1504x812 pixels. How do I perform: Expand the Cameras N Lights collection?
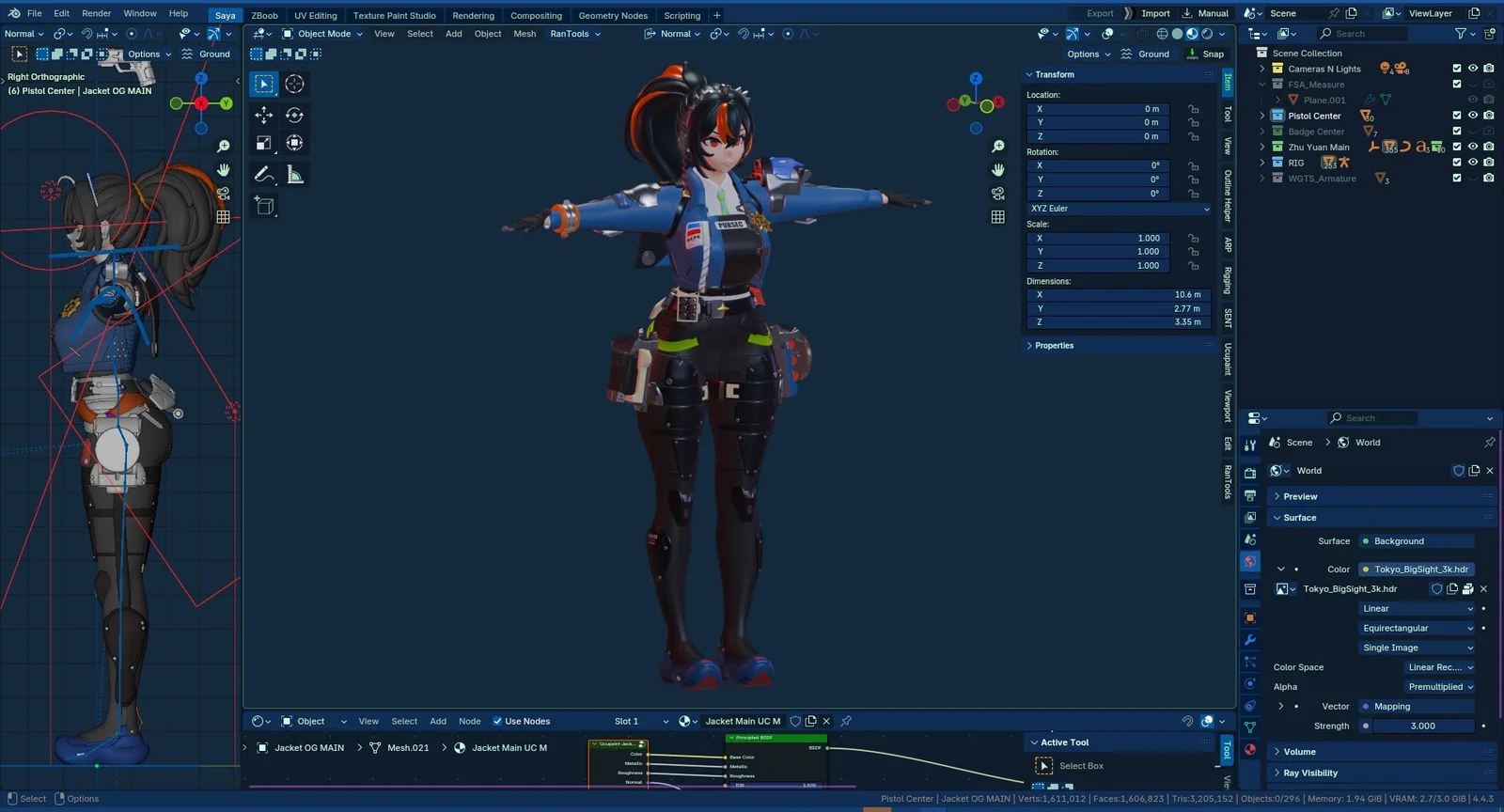point(1262,69)
